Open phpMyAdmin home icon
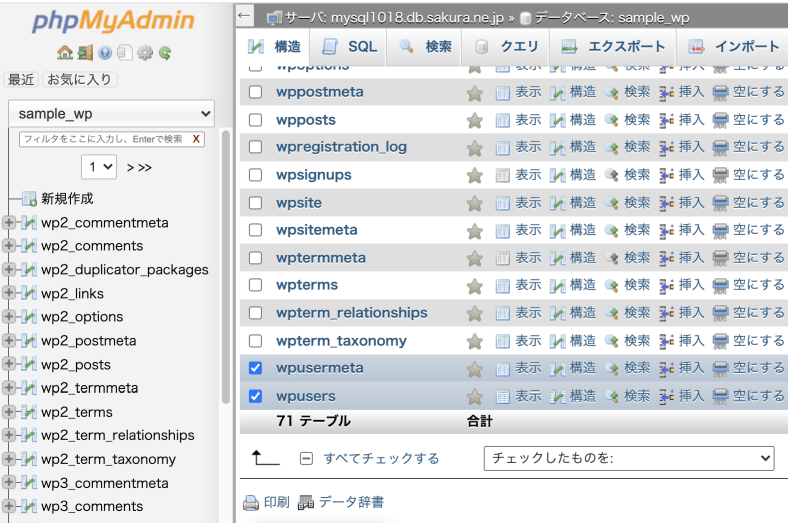Viewport: 788px width, 523px height. [65, 52]
